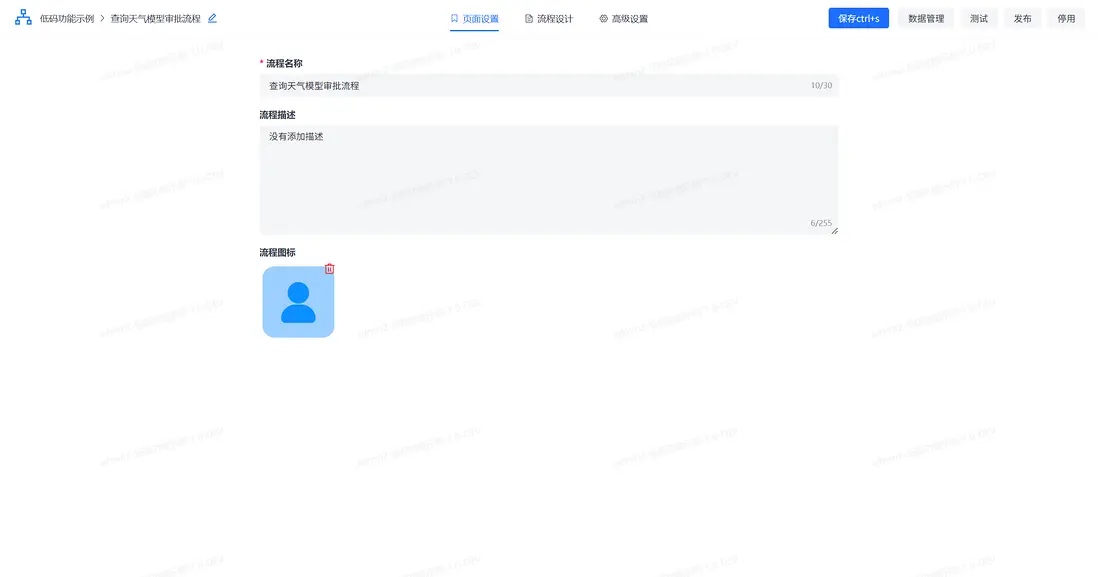Click breadcrumb text 查询天气模型审批流程
Screen dimensions: 1098x577
tap(155, 19)
